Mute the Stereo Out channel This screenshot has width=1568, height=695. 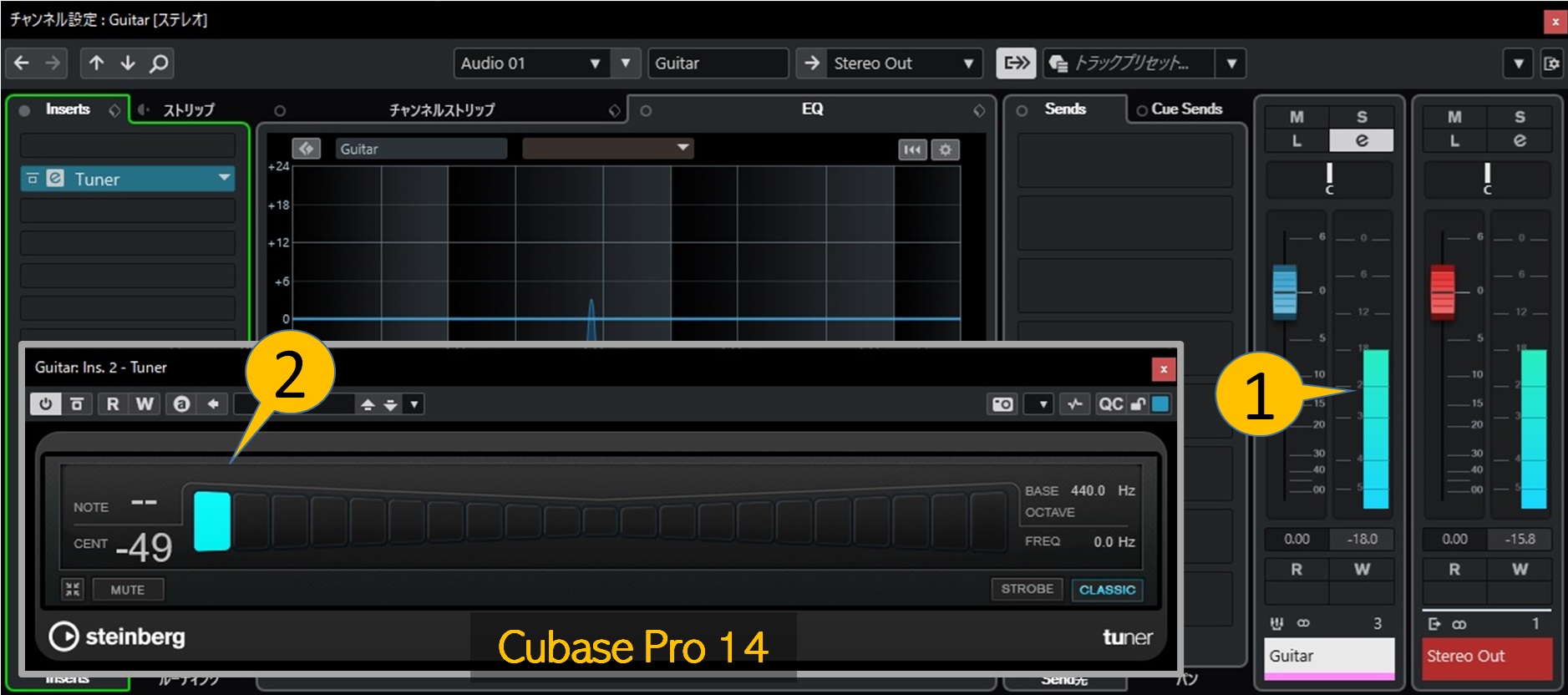1454,118
